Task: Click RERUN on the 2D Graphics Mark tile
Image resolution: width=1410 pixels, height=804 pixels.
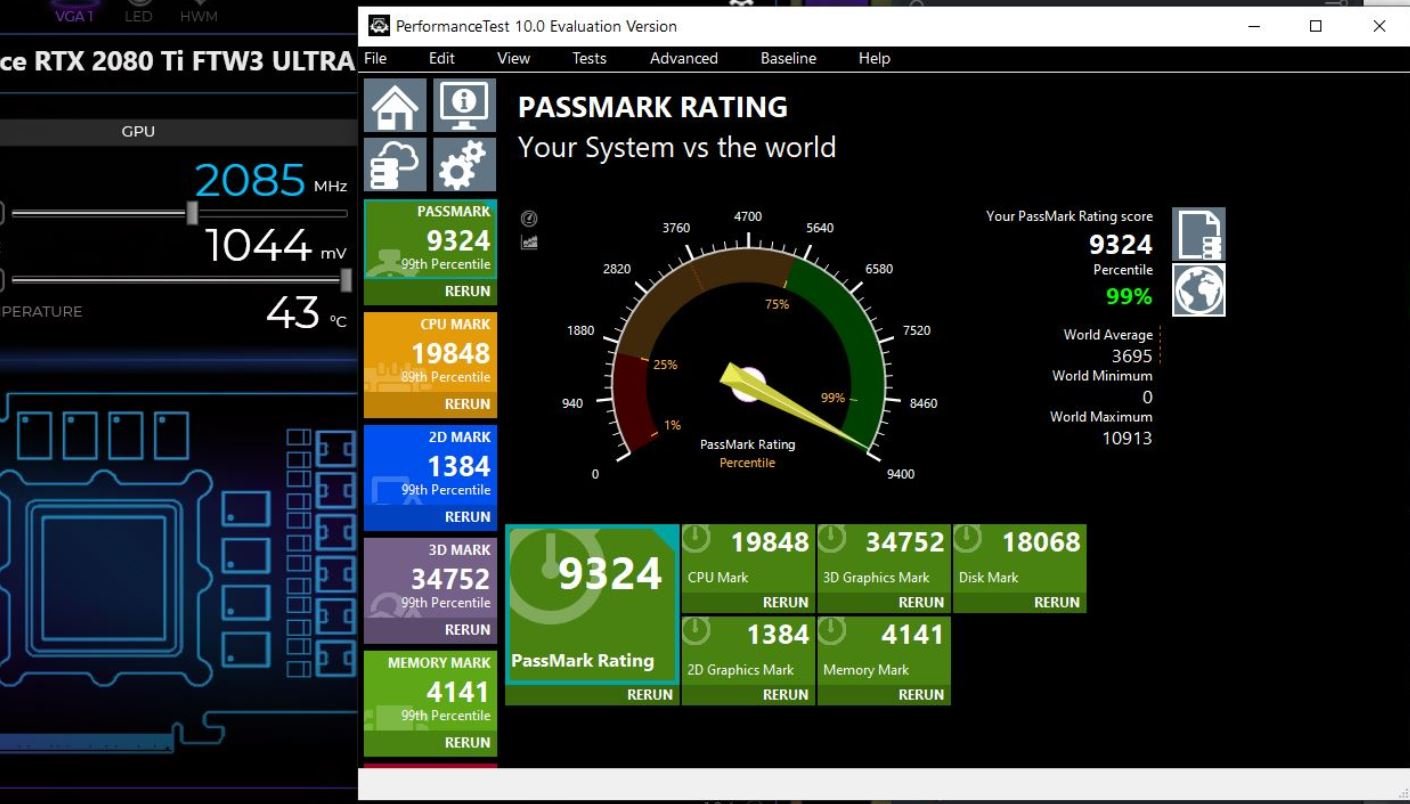Action: (785, 695)
